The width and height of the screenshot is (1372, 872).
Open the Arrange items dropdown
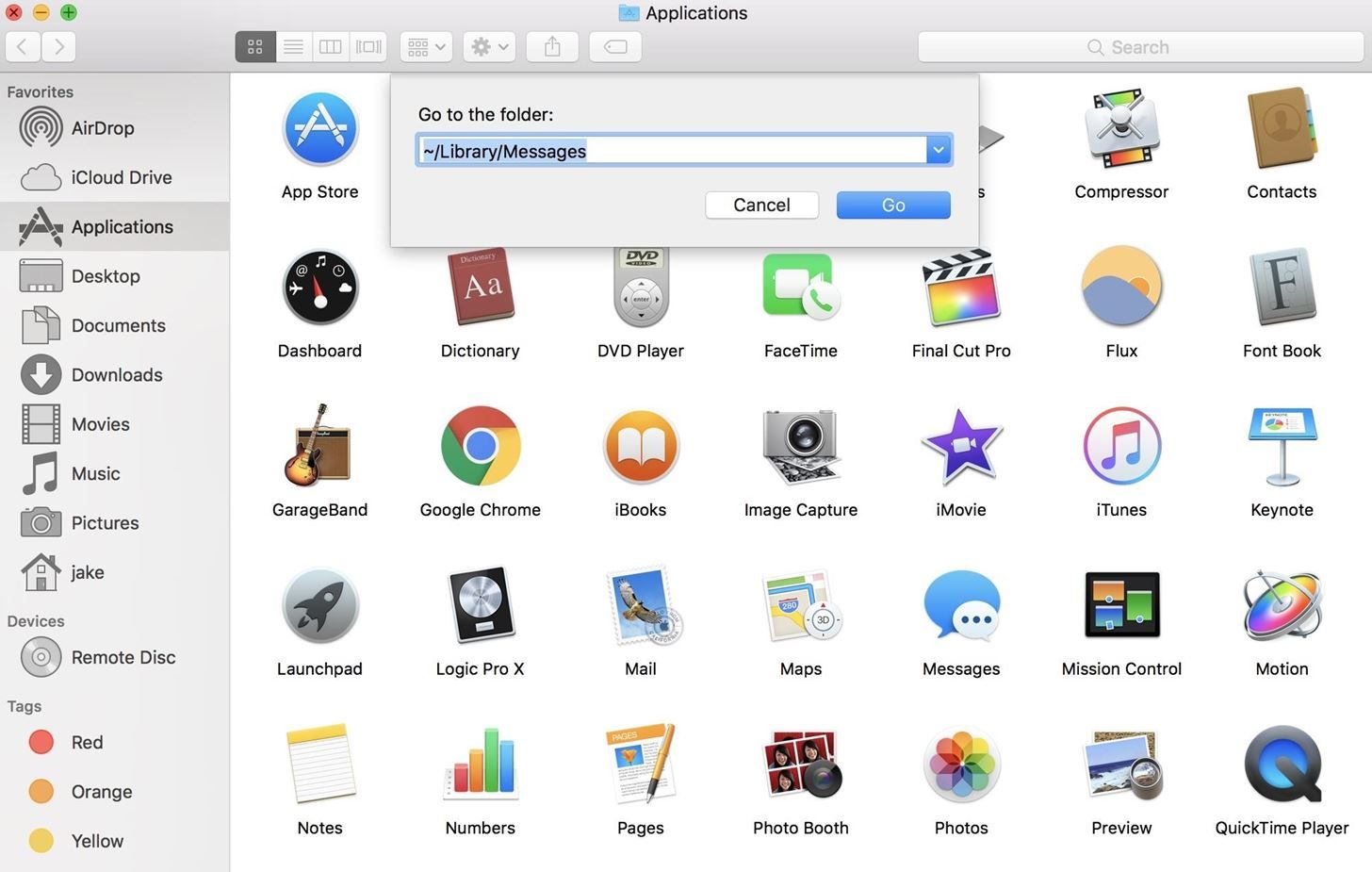click(x=426, y=46)
